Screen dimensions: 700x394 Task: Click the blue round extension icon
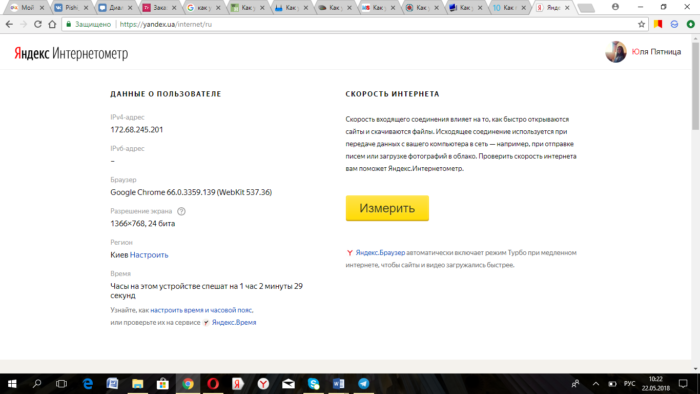pyautogui.click(x=674, y=24)
